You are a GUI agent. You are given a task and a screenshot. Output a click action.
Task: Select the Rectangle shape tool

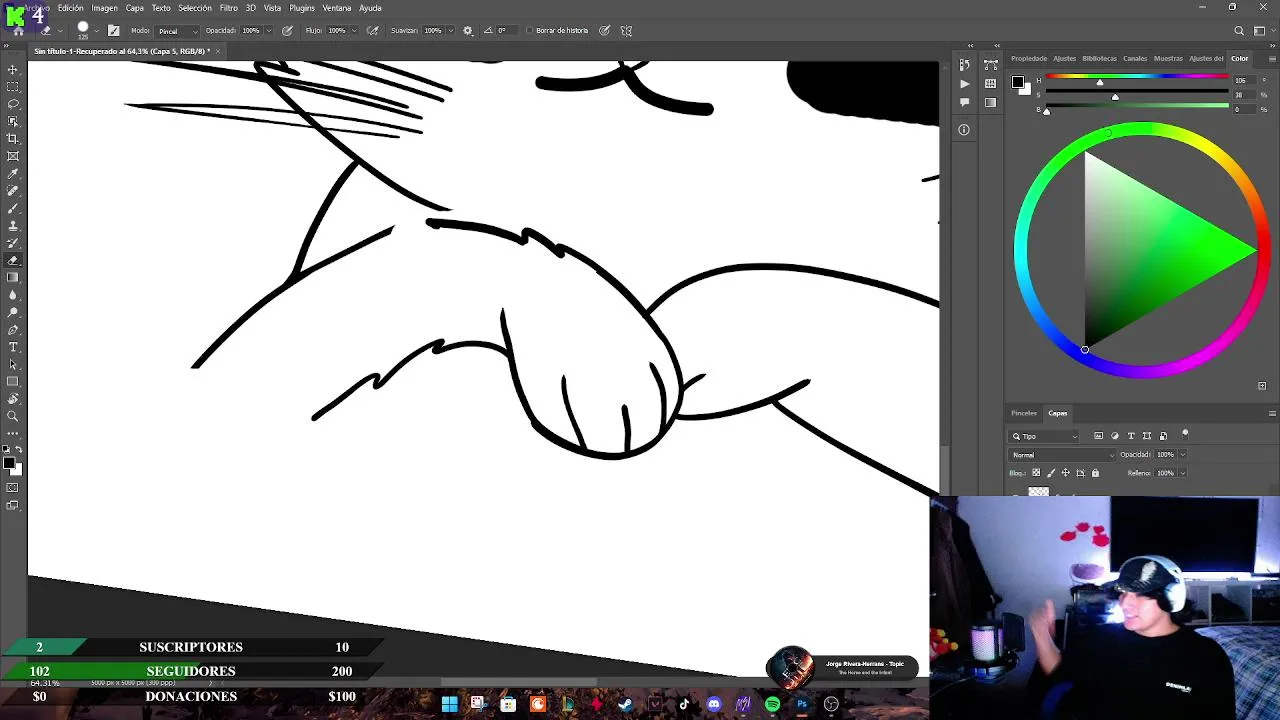(x=13, y=382)
